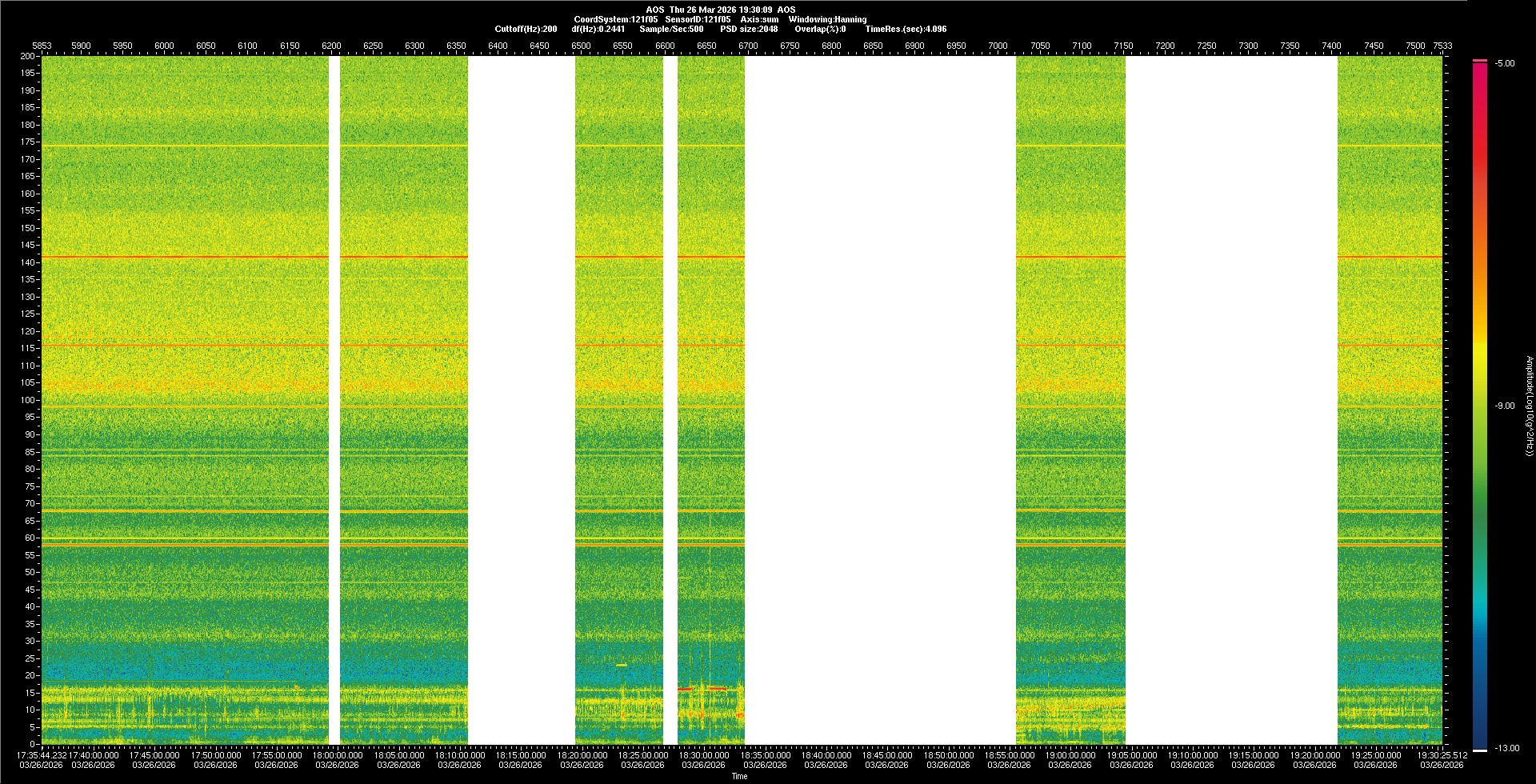Click the Sample/Sec:500 header field
Image resolution: width=1536 pixels, height=784 pixels.
click(671, 29)
